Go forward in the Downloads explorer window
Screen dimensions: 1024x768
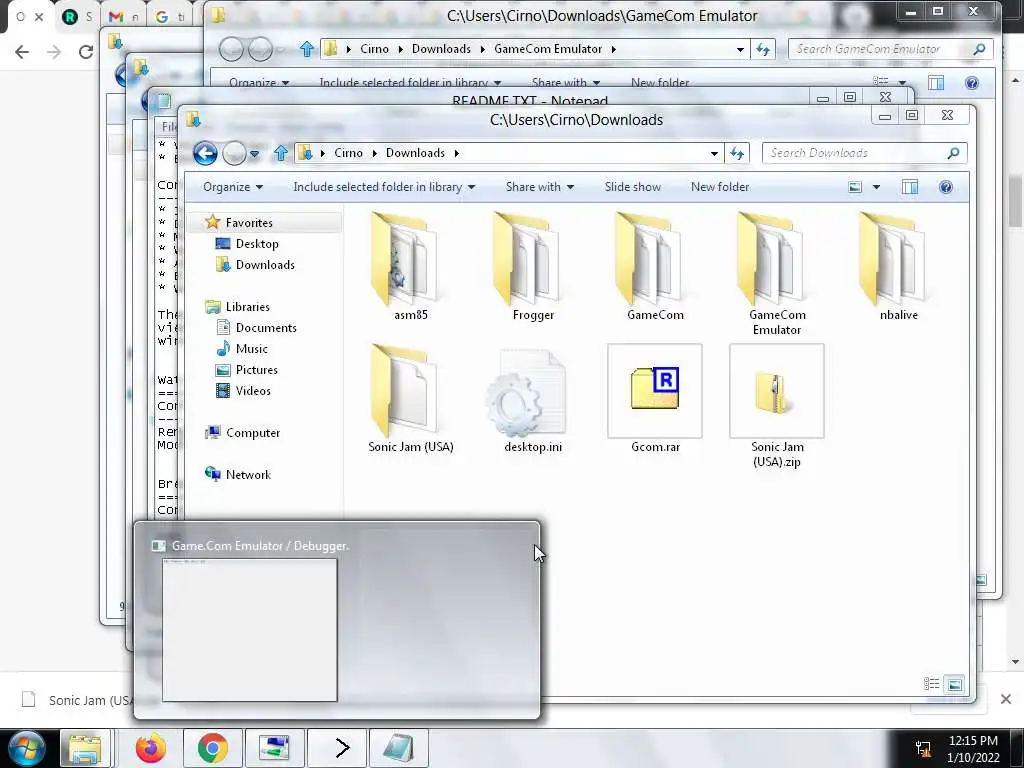click(x=234, y=153)
